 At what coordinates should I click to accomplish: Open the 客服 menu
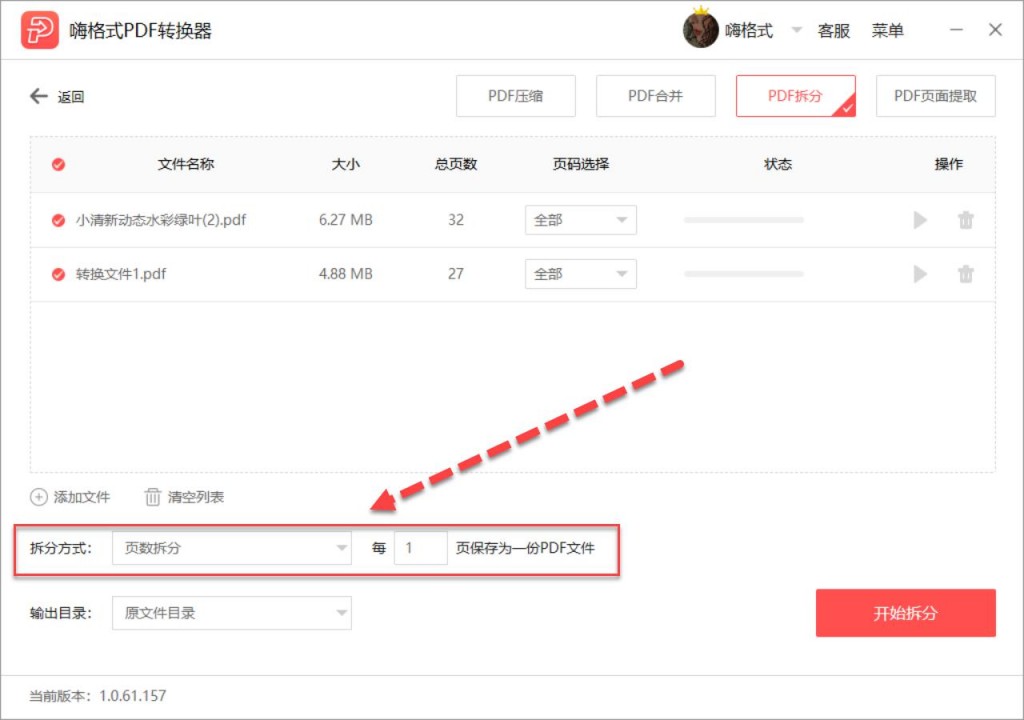coord(834,31)
